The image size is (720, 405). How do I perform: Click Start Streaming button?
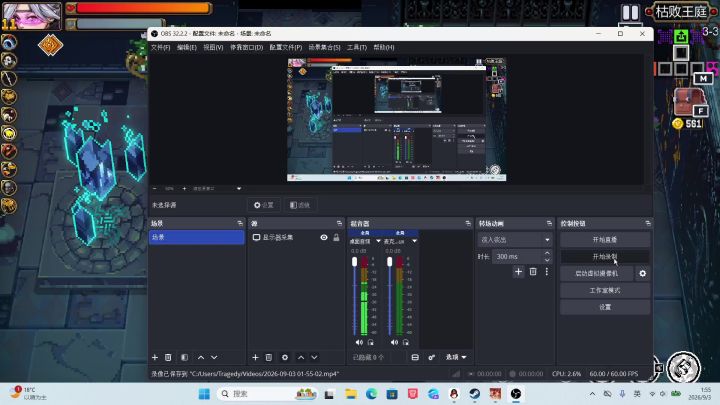point(605,240)
